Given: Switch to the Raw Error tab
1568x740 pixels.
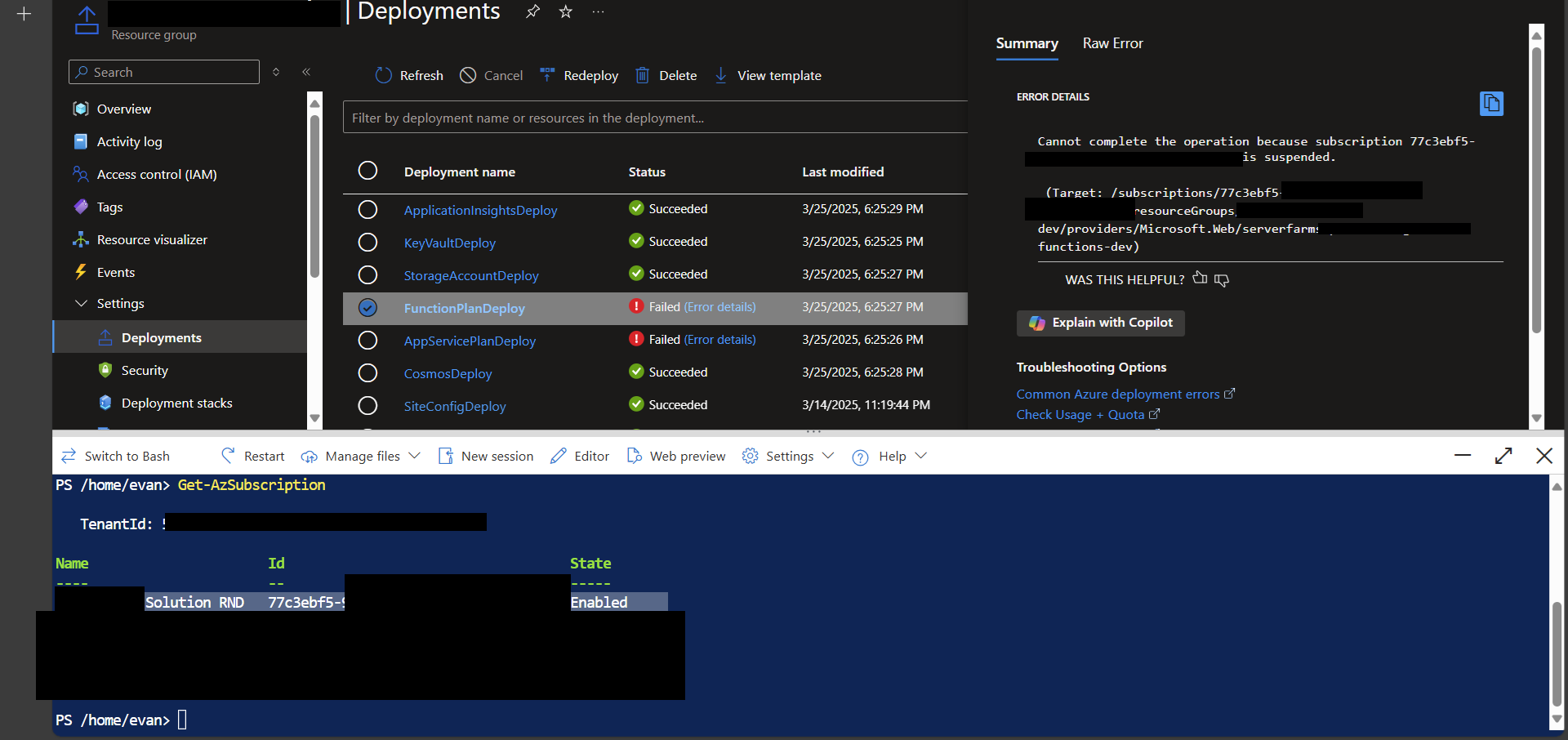Looking at the screenshot, I should tap(1112, 43).
